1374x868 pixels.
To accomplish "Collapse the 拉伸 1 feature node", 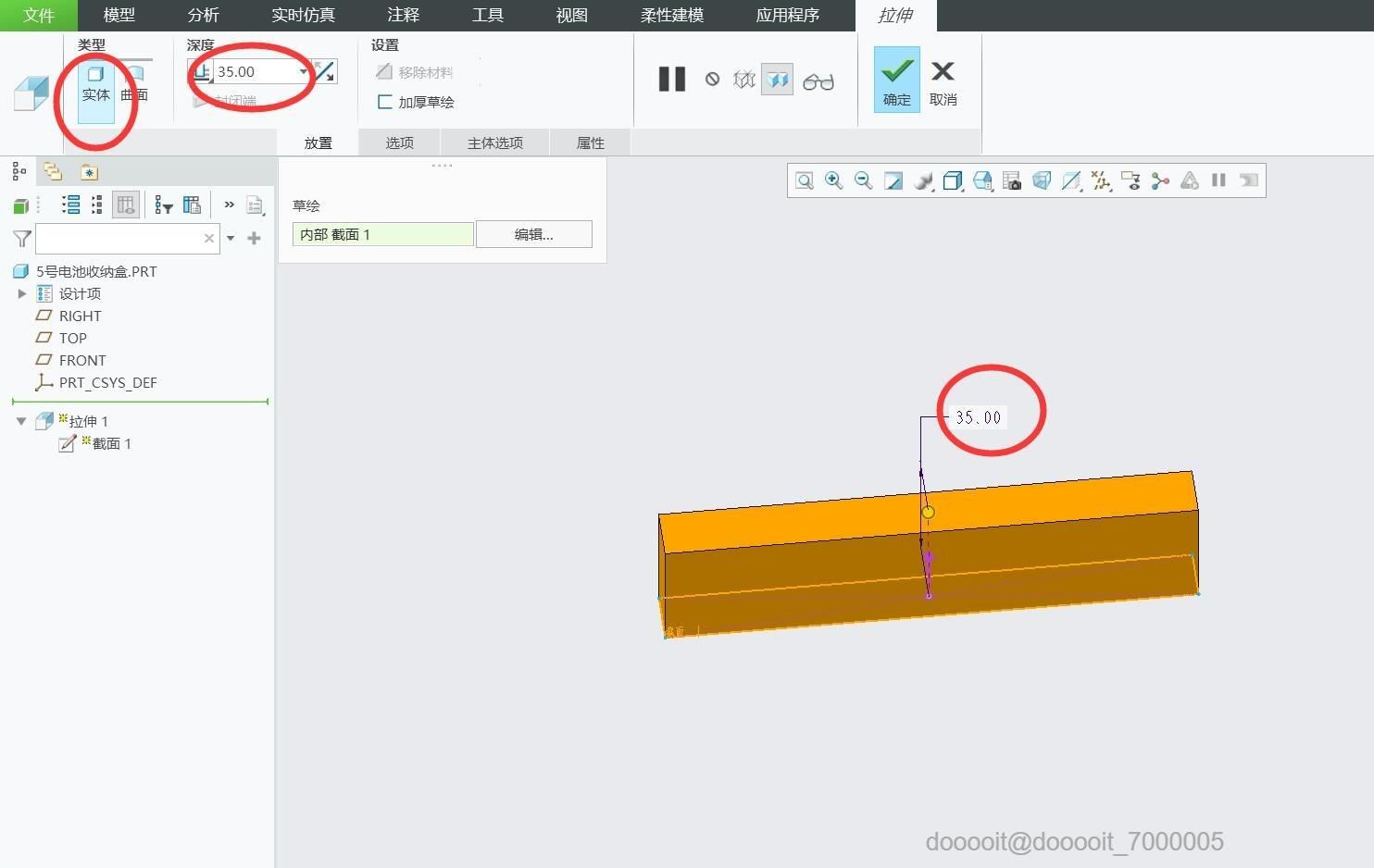I will click(21, 421).
